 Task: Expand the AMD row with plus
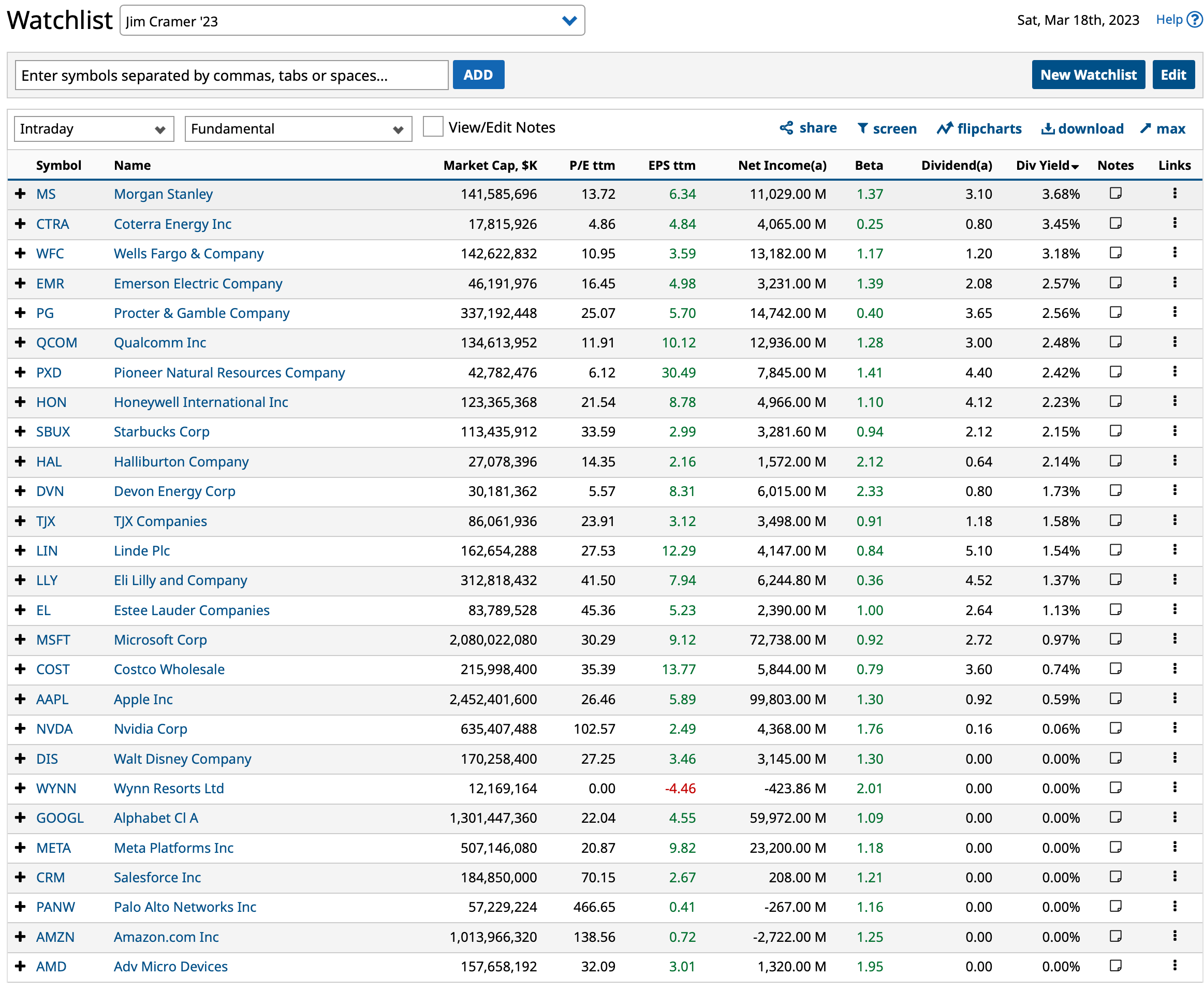point(21,966)
